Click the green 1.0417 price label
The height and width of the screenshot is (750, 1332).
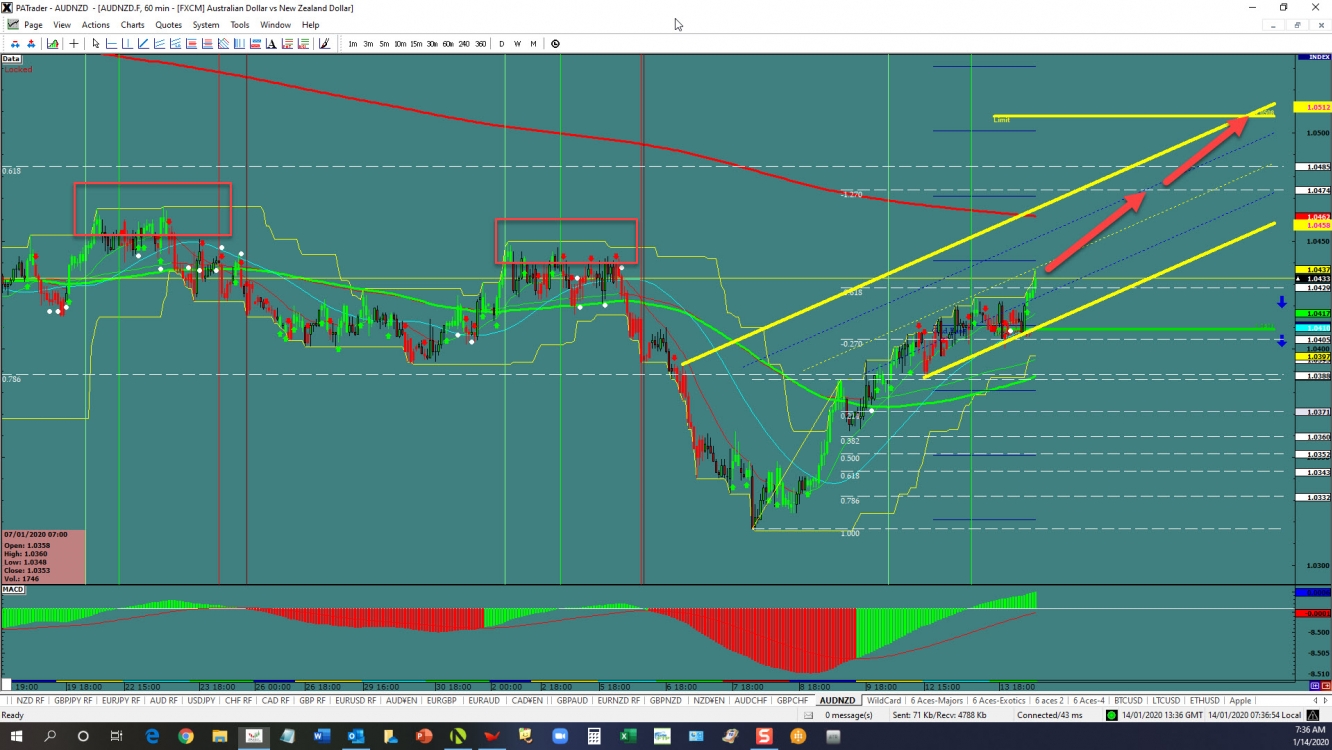pyautogui.click(x=1311, y=314)
